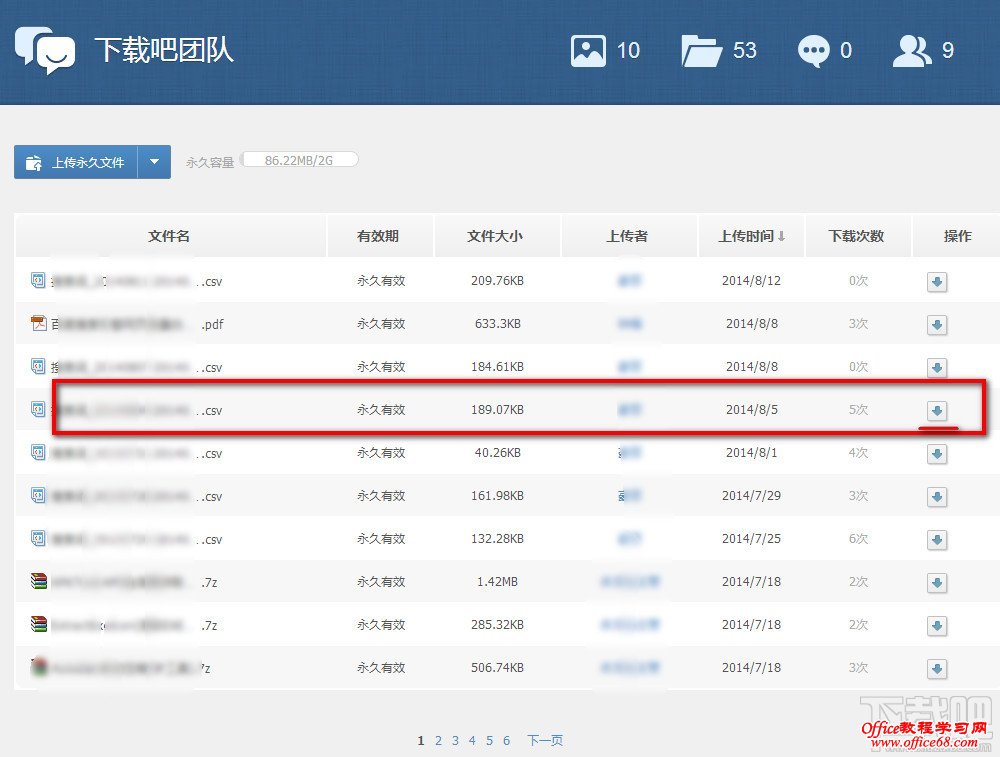Click the uploader name on the 1.42MB row
The height and width of the screenshot is (757, 1000).
[x=629, y=582]
